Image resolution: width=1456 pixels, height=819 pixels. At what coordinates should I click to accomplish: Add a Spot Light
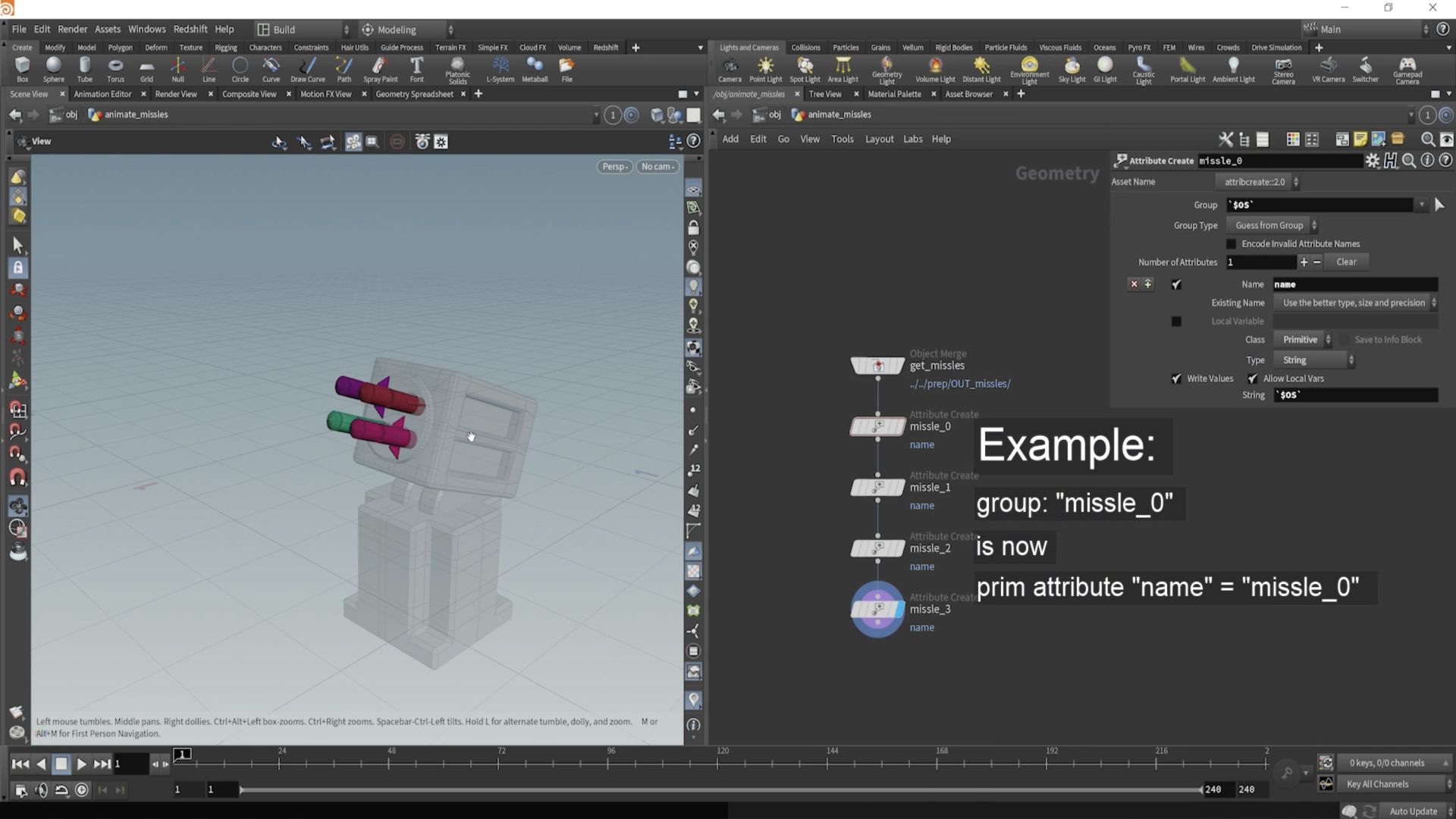click(805, 69)
